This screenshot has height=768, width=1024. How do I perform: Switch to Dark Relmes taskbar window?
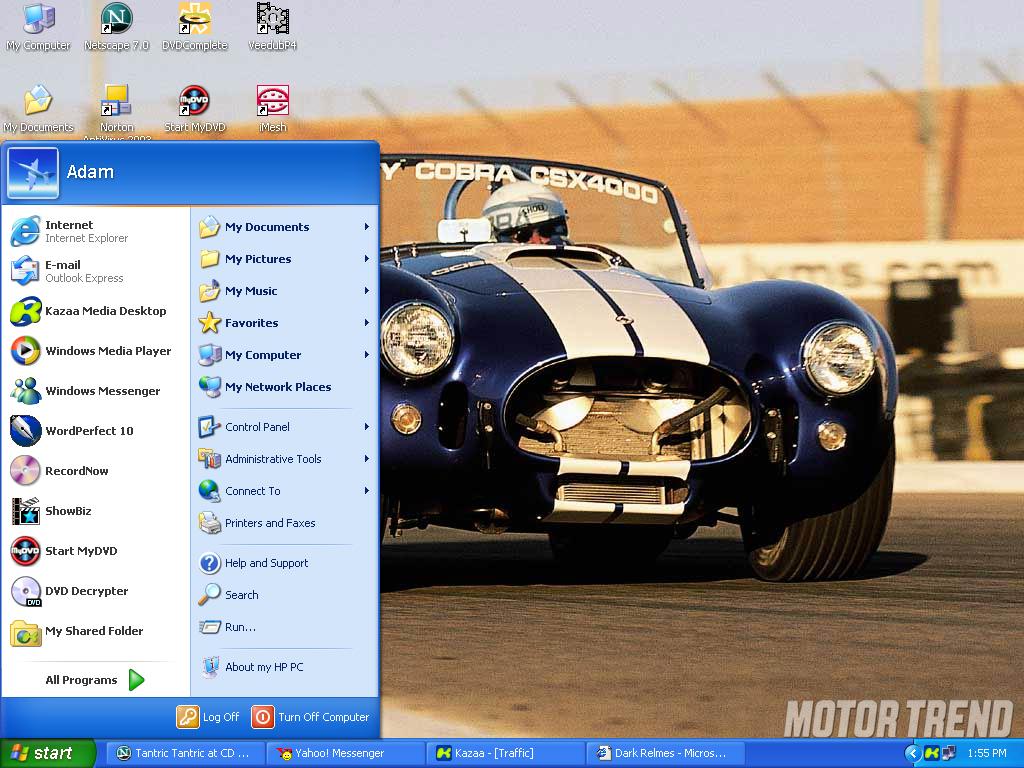coord(665,753)
